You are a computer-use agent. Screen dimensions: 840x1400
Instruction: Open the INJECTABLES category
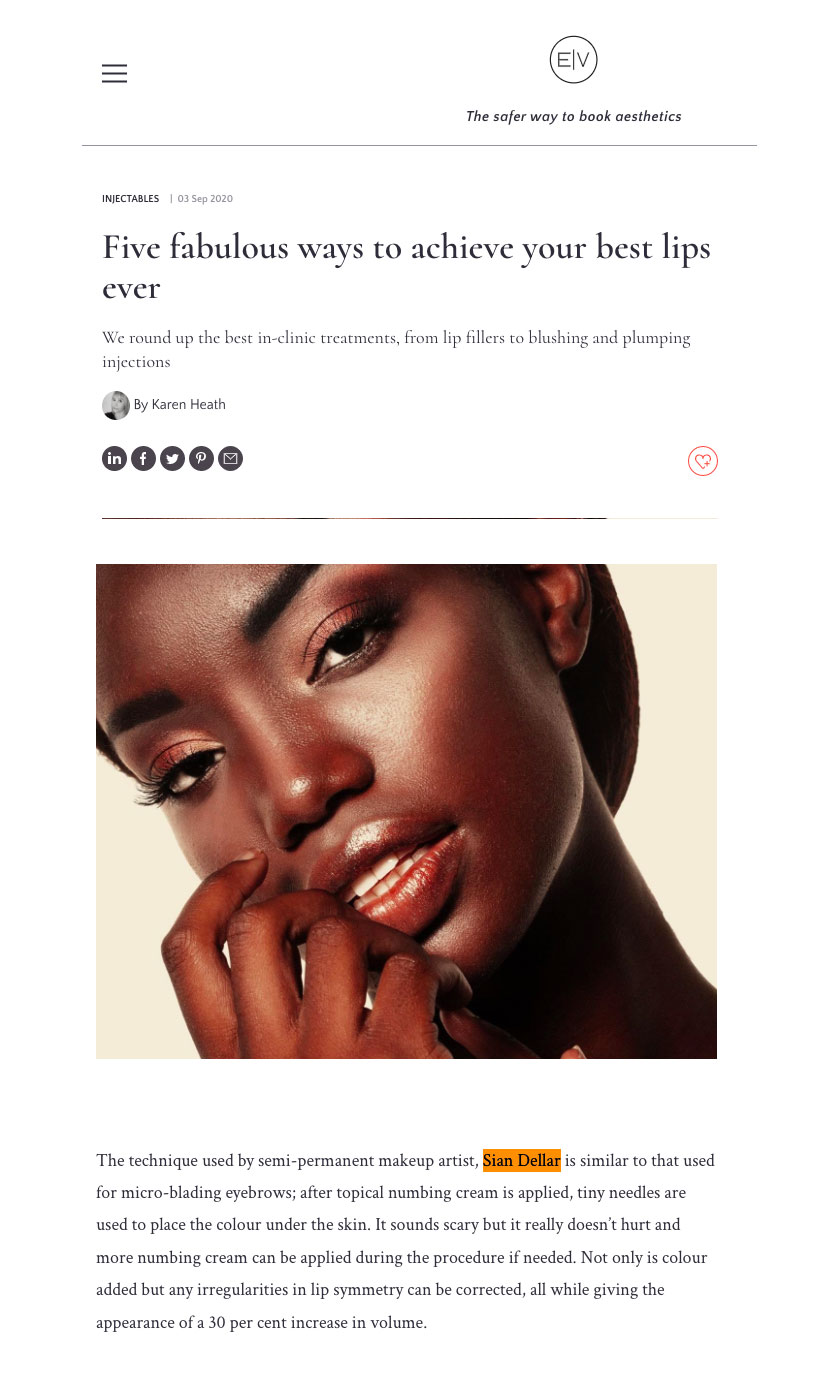click(130, 199)
